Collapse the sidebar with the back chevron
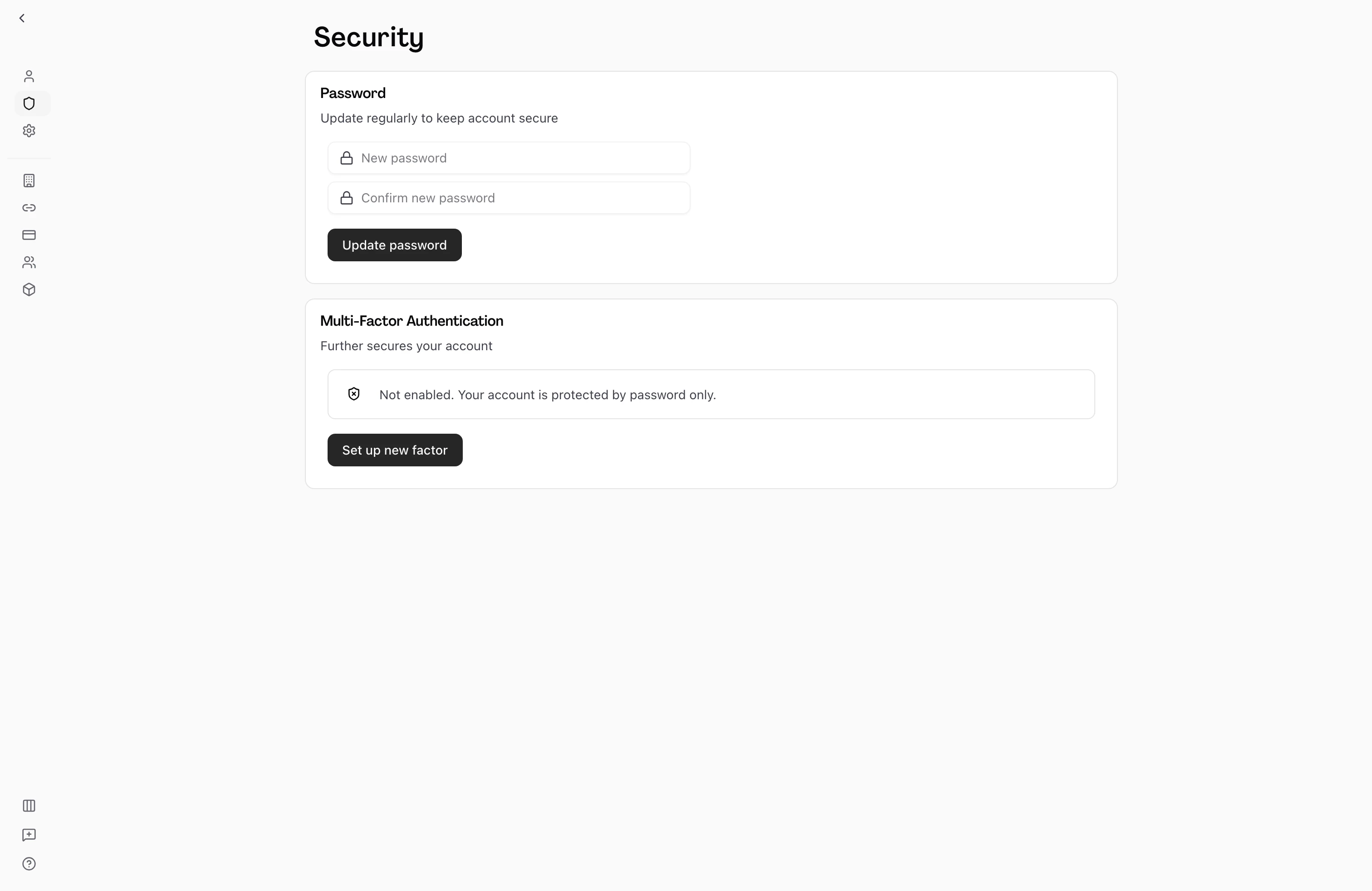This screenshot has height=891, width=1372. coord(21,18)
